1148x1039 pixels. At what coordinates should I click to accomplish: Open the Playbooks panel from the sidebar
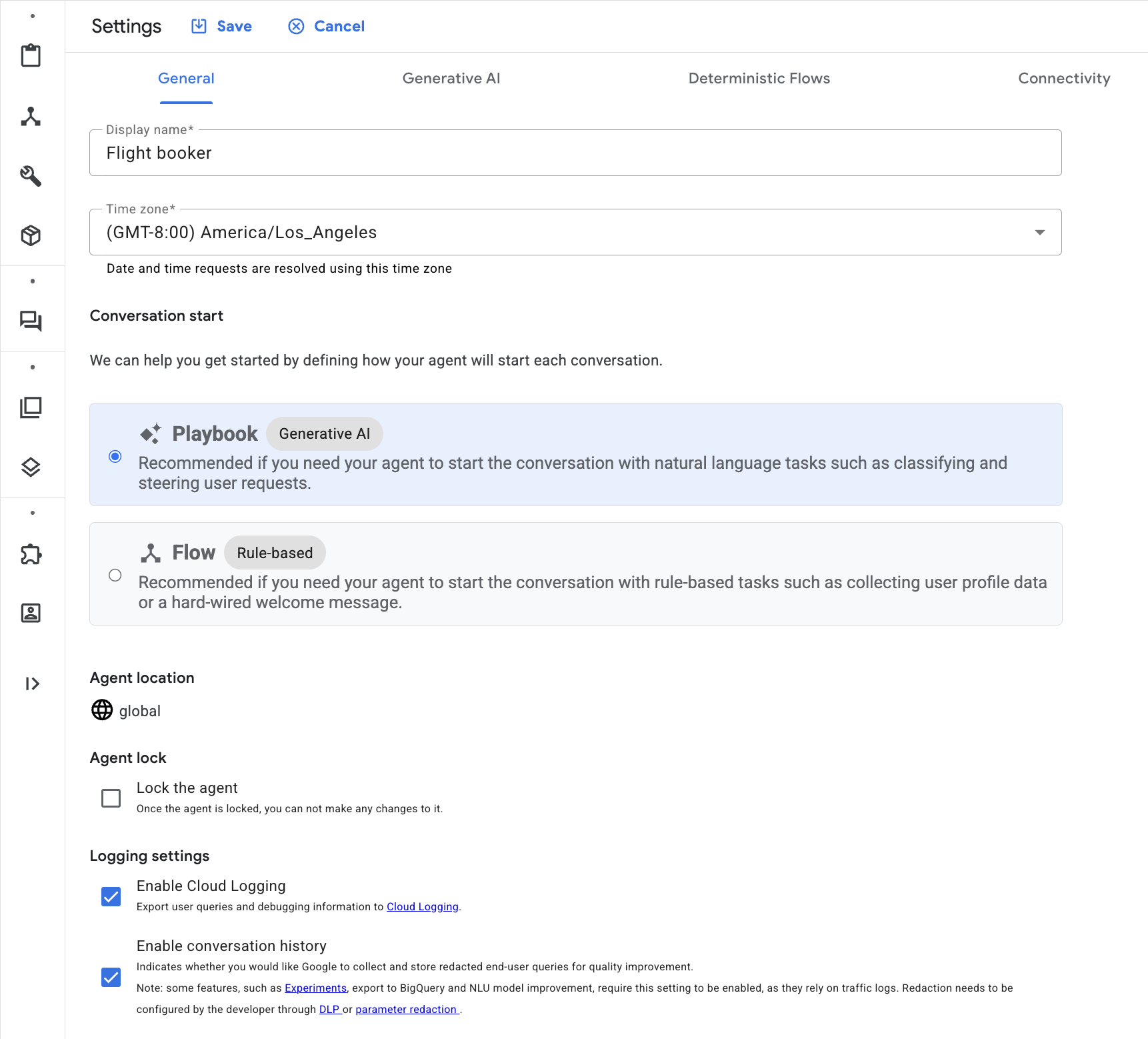(31, 56)
